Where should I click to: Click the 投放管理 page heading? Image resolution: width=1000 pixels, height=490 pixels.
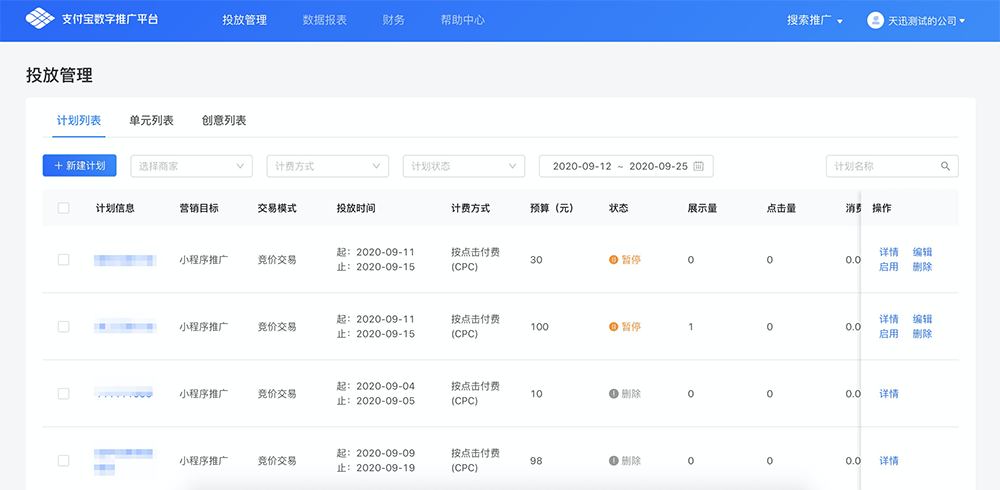coord(59,75)
